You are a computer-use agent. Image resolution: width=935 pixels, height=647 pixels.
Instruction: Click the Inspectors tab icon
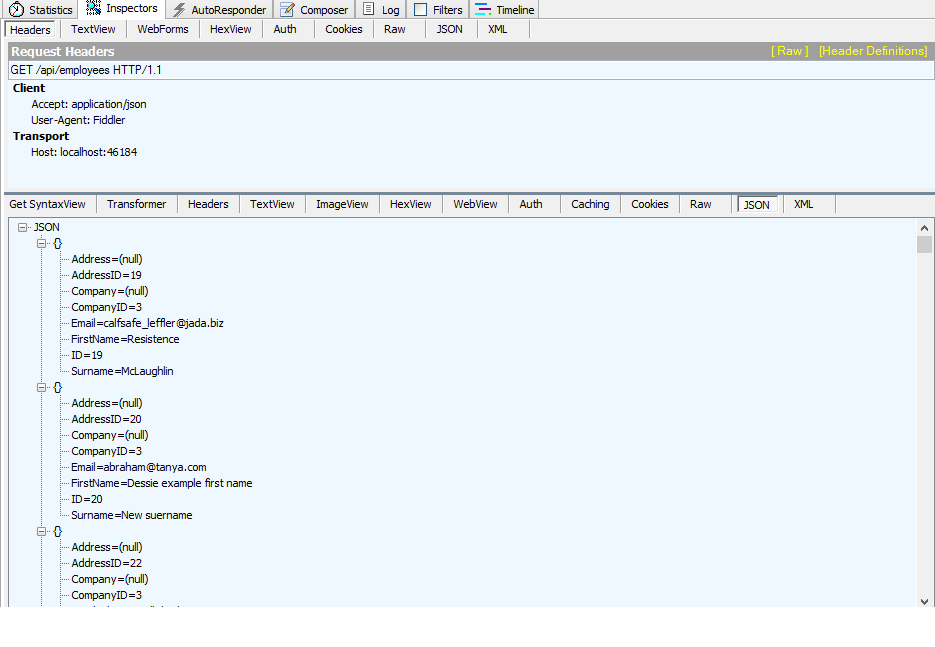pyautogui.click(x=94, y=9)
